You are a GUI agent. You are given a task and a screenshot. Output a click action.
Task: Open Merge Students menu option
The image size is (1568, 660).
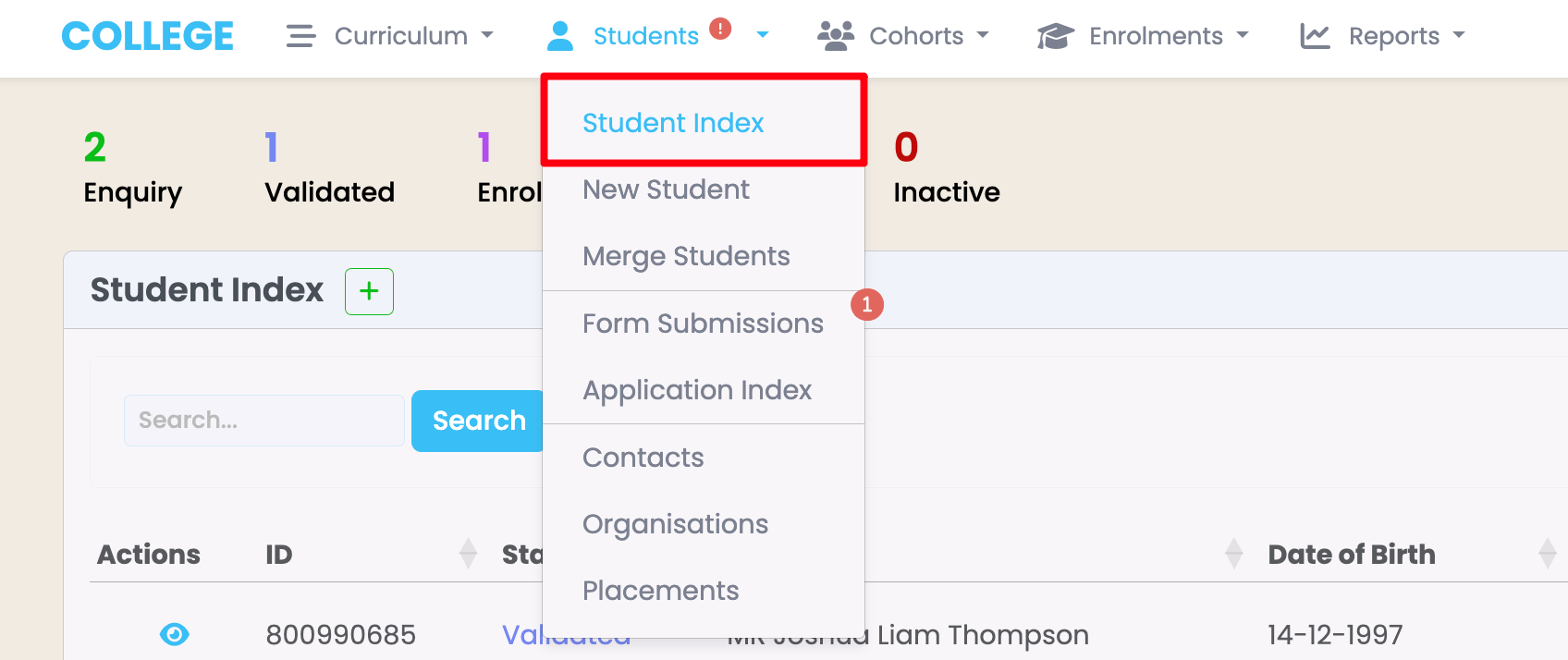[x=686, y=256]
